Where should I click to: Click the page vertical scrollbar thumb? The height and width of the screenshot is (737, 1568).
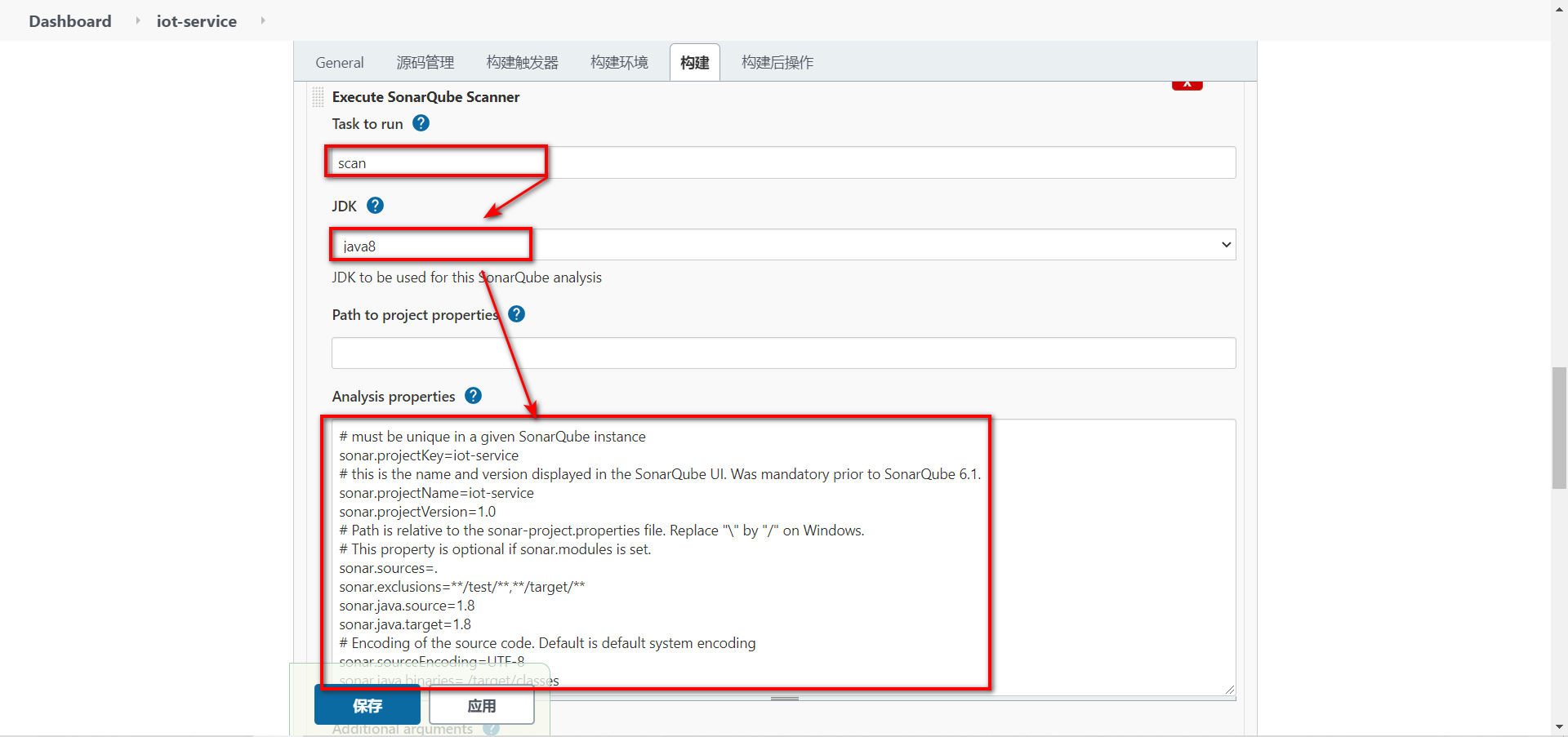click(1559, 428)
